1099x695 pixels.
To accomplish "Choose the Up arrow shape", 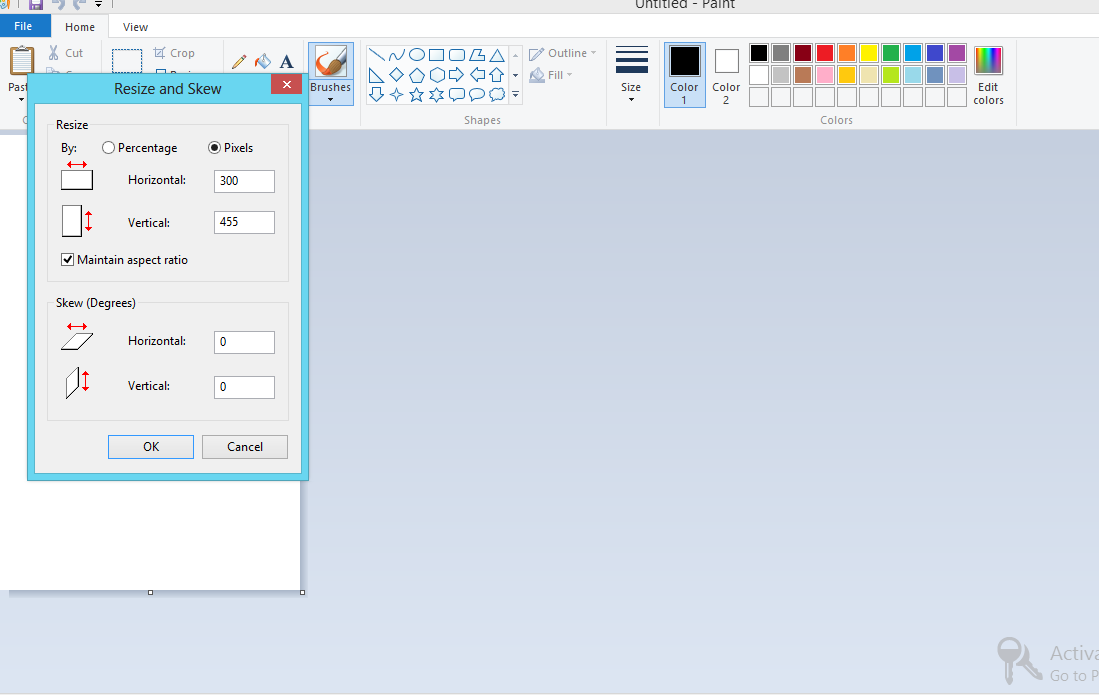I will (x=497, y=74).
